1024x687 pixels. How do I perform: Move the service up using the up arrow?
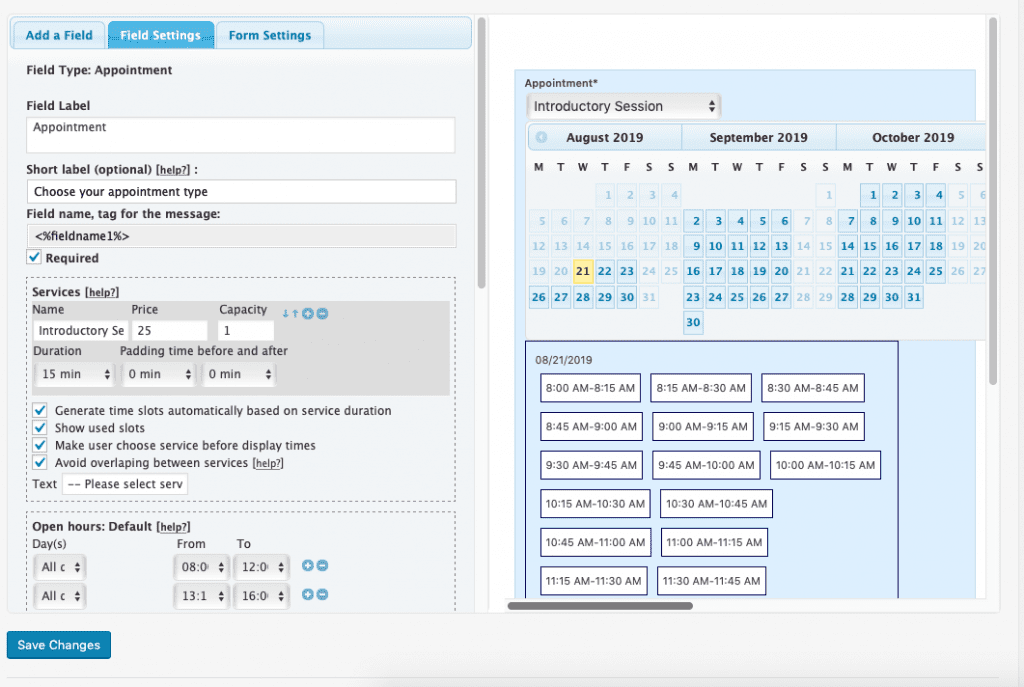(295, 312)
